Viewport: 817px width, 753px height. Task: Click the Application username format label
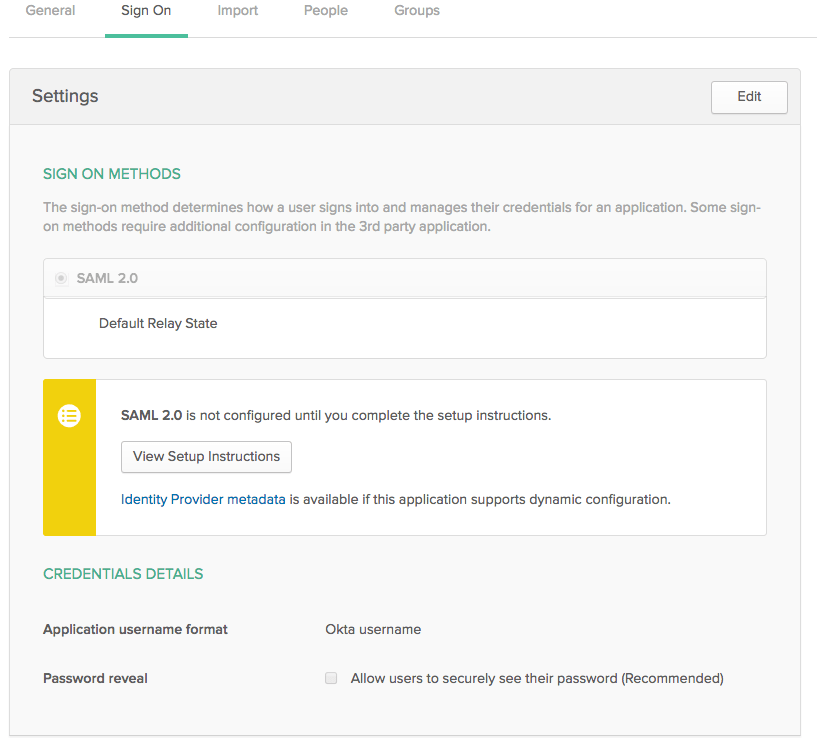[135, 629]
